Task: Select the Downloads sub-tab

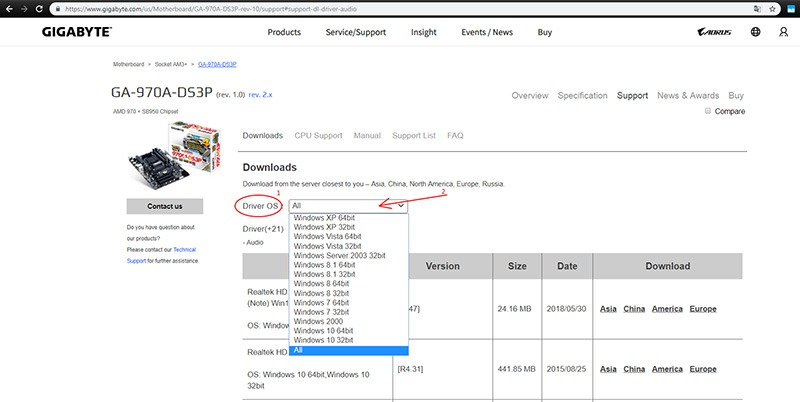Action: tap(262, 136)
